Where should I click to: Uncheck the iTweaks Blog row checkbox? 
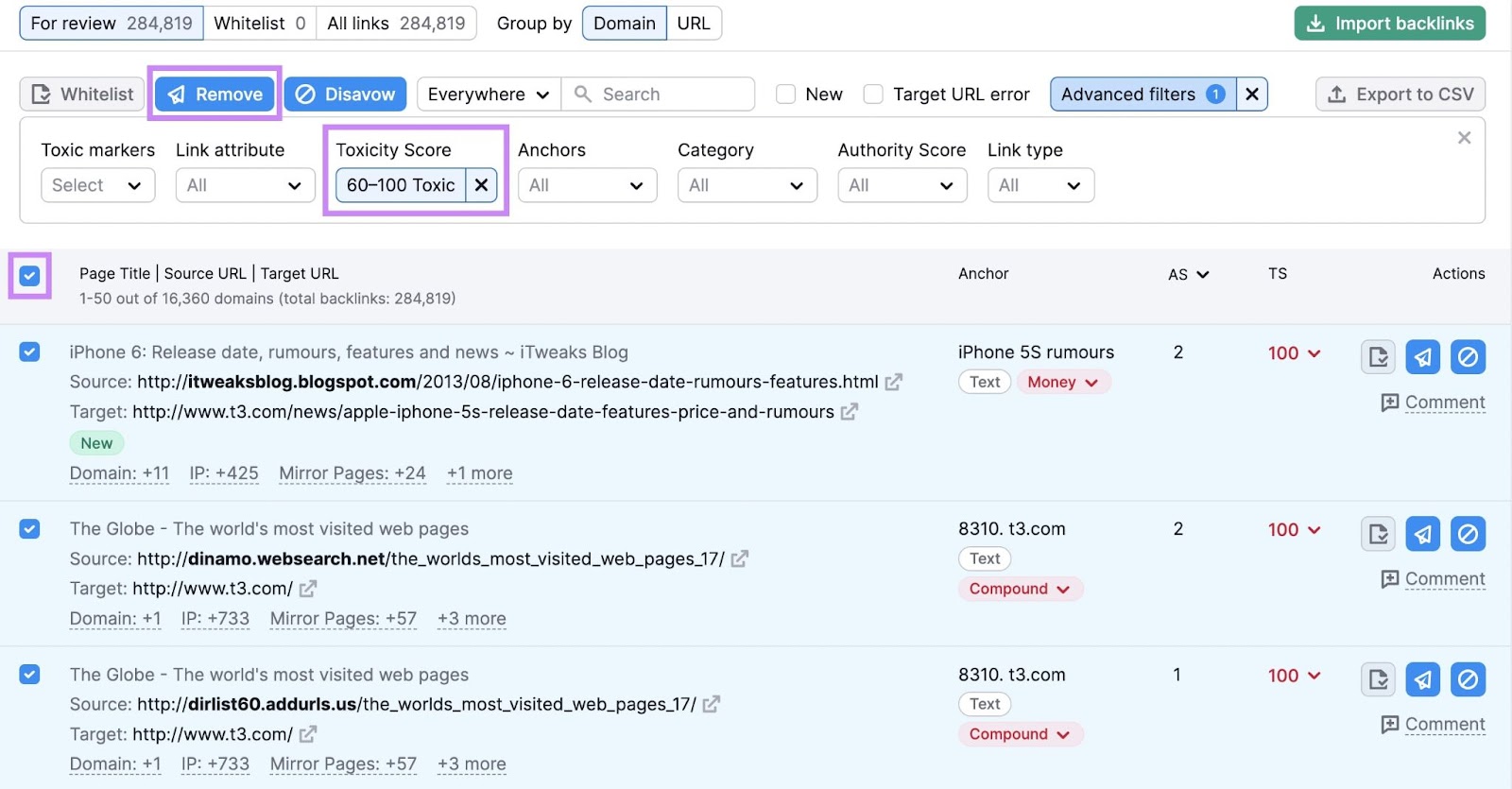click(x=29, y=352)
